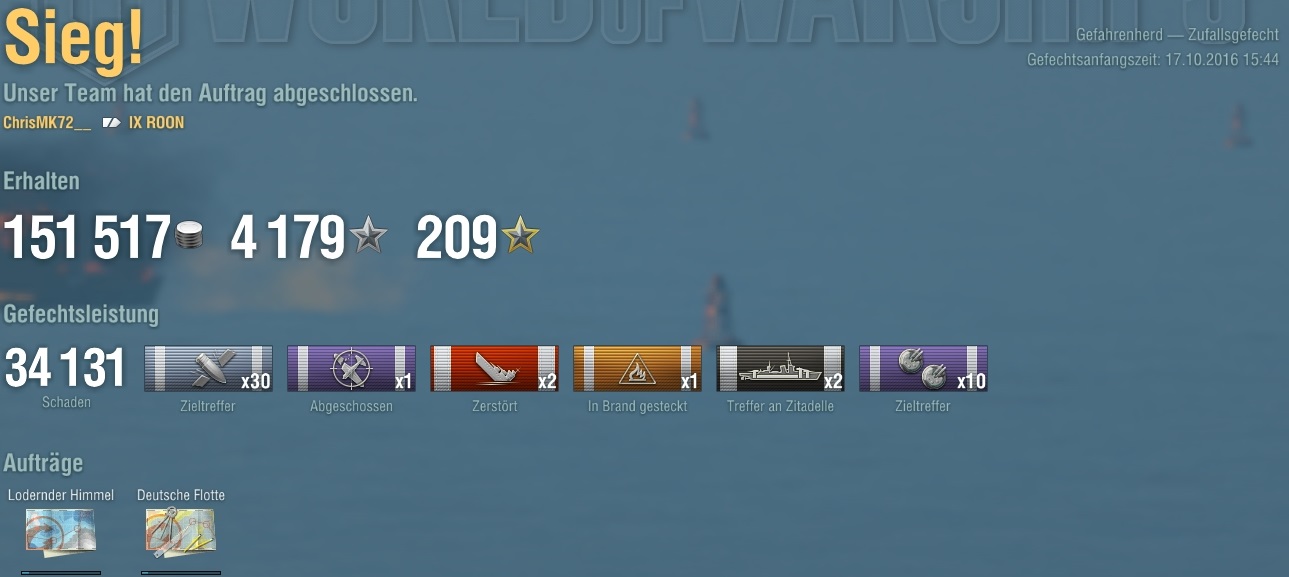Click the Zieltreffer x30 ribbon
The height and width of the screenshot is (577, 1289).
tap(209, 368)
